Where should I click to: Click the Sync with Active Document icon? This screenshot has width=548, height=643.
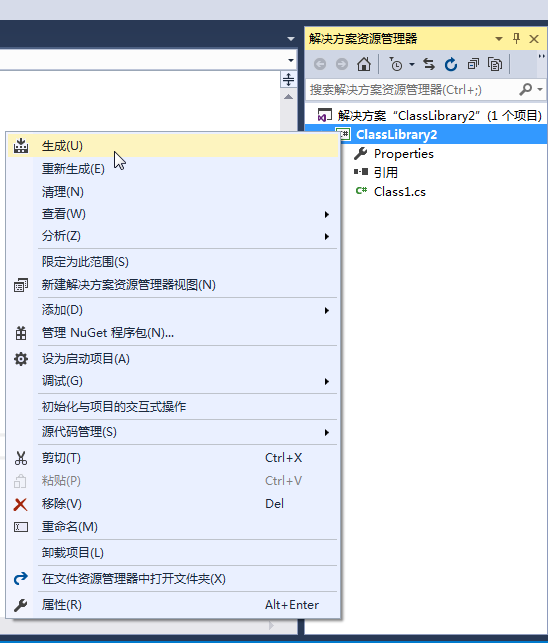429,64
